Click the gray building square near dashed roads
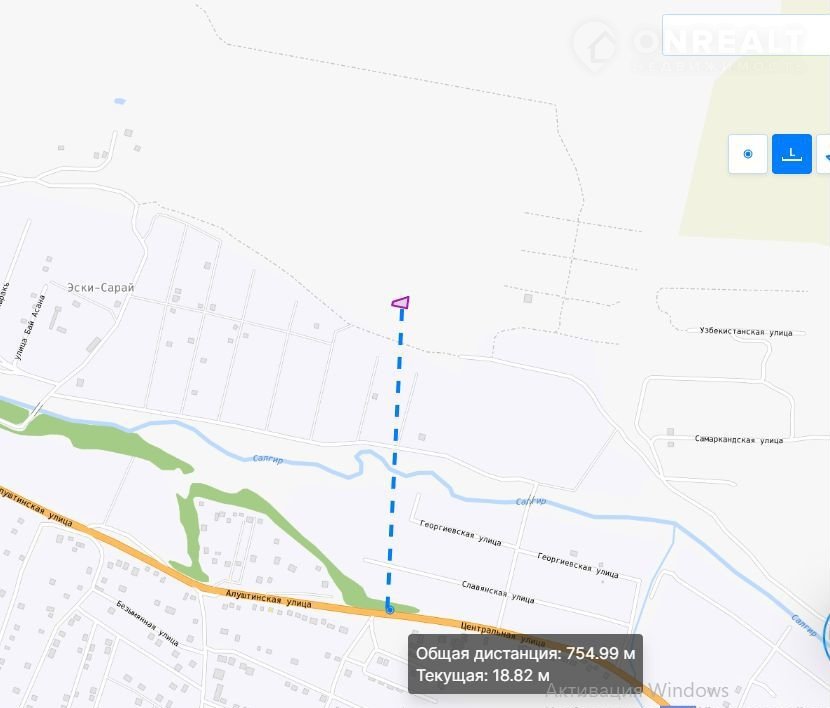 click(x=528, y=298)
